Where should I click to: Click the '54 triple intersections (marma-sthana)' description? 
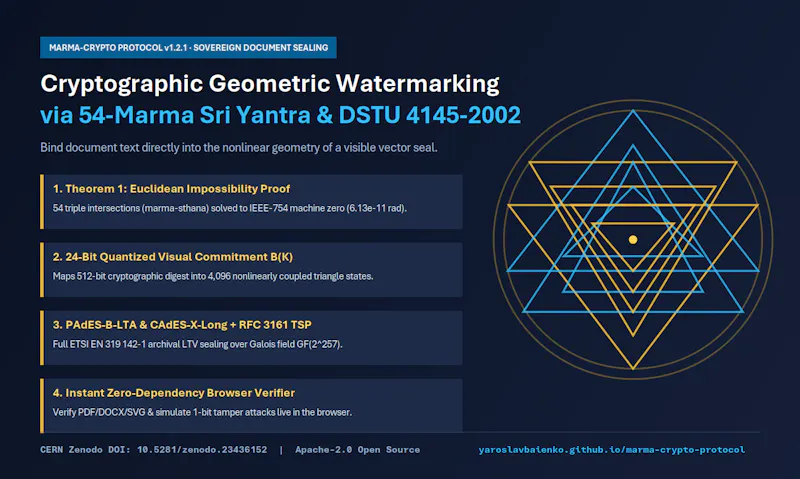pos(230,208)
